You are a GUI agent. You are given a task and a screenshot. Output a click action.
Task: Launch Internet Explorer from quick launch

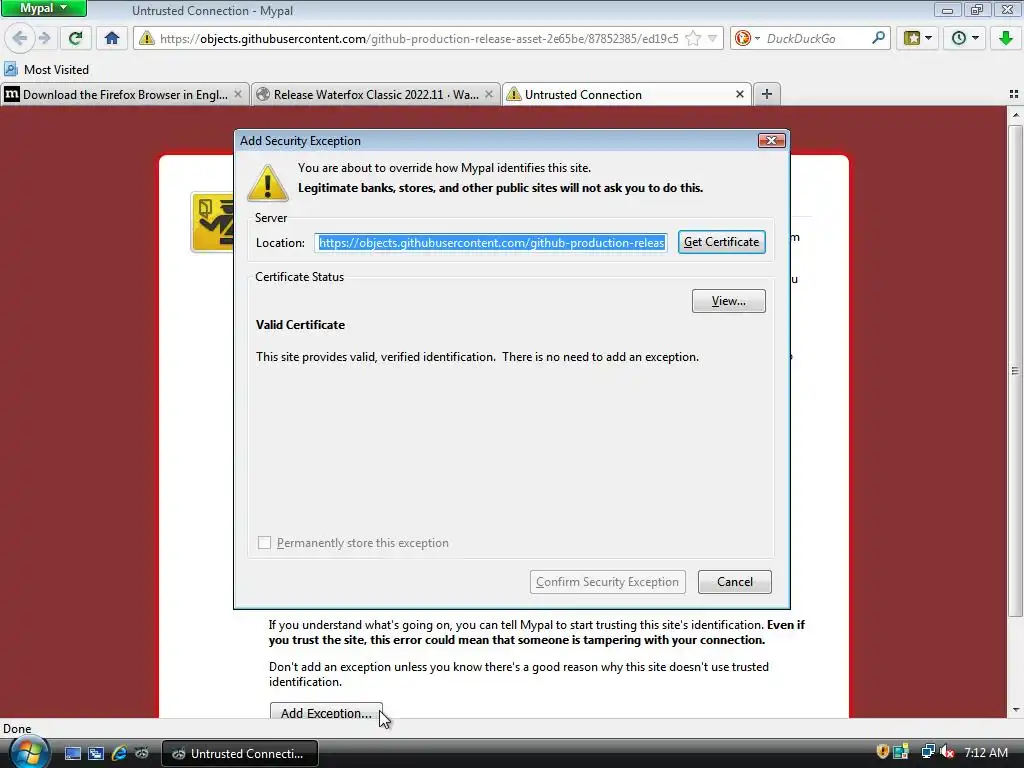click(x=119, y=754)
